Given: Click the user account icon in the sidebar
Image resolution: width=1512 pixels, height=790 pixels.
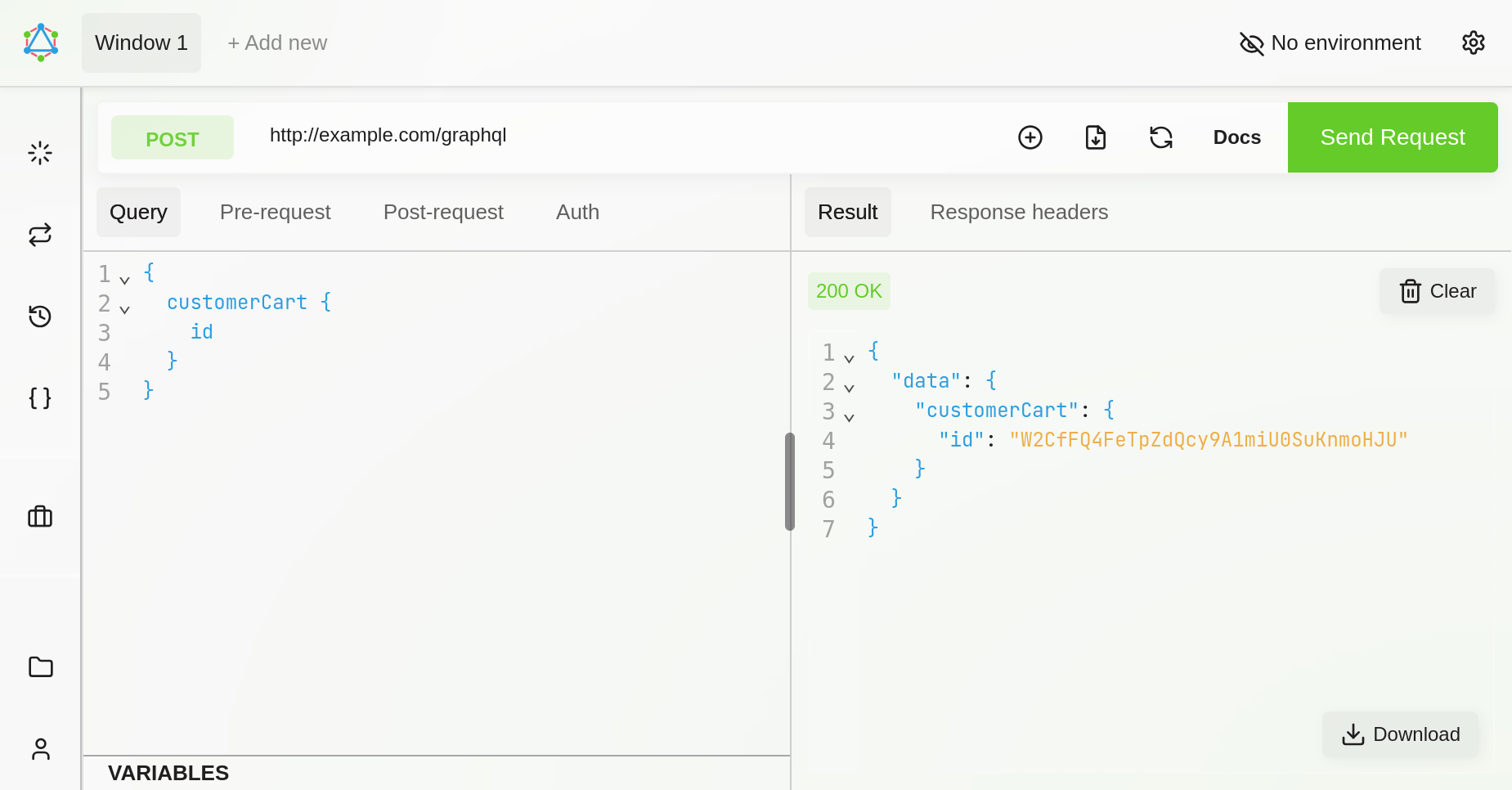Looking at the screenshot, I should (x=40, y=749).
